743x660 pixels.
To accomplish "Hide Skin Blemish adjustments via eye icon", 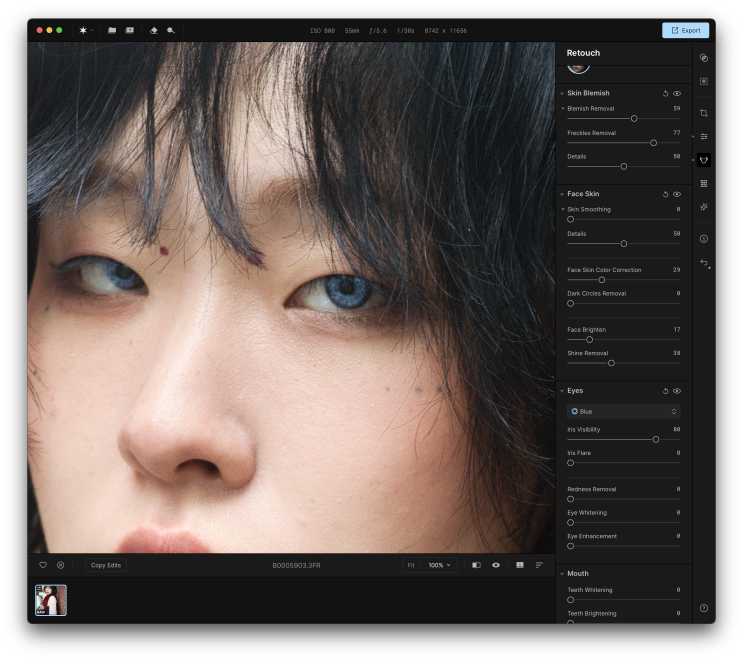I will tap(677, 93).
